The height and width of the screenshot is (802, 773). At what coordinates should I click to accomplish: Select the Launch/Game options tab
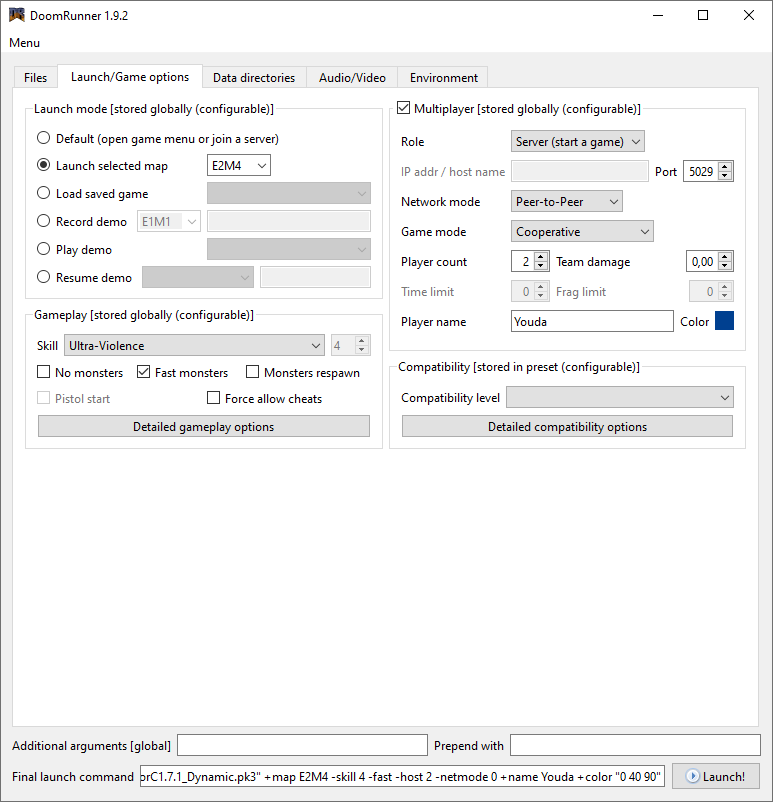coord(130,77)
